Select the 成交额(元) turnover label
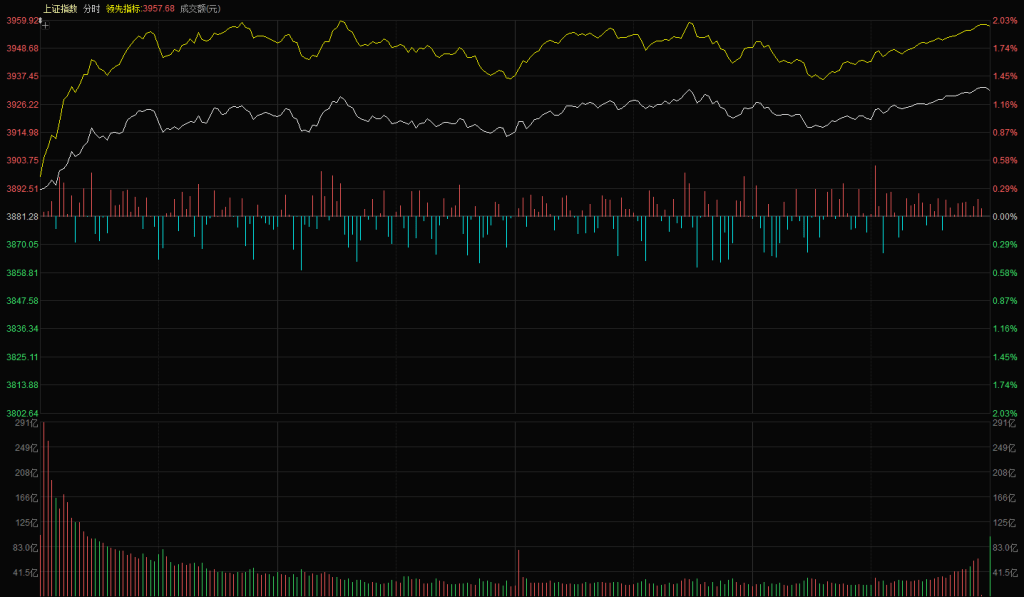This screenshot has width=1024, height=597. tap(200, 8)
